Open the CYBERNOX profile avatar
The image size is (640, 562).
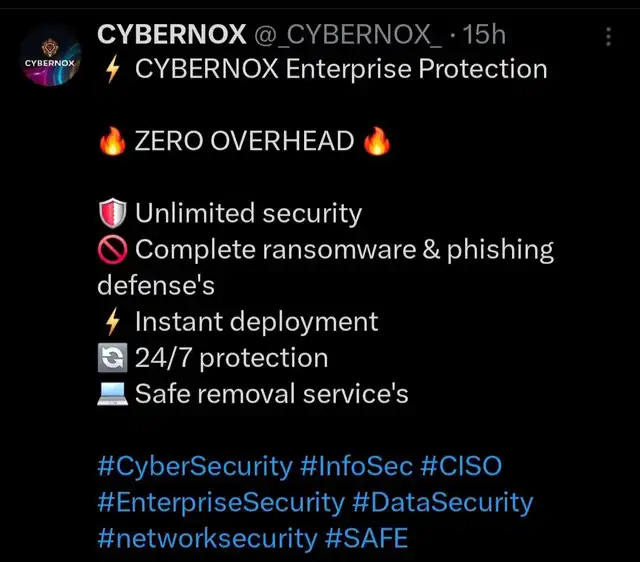pyautogui.click(x=49, y=62)
